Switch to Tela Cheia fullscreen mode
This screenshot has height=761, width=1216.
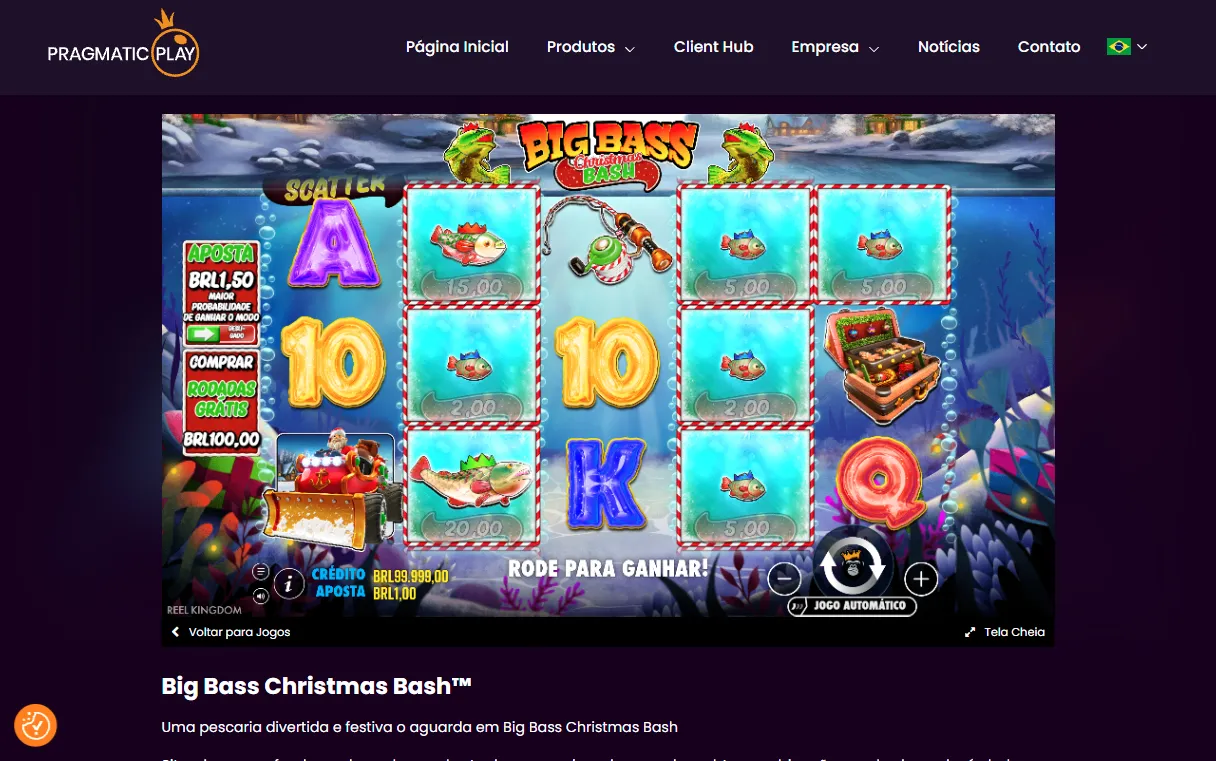(1004, 632)
